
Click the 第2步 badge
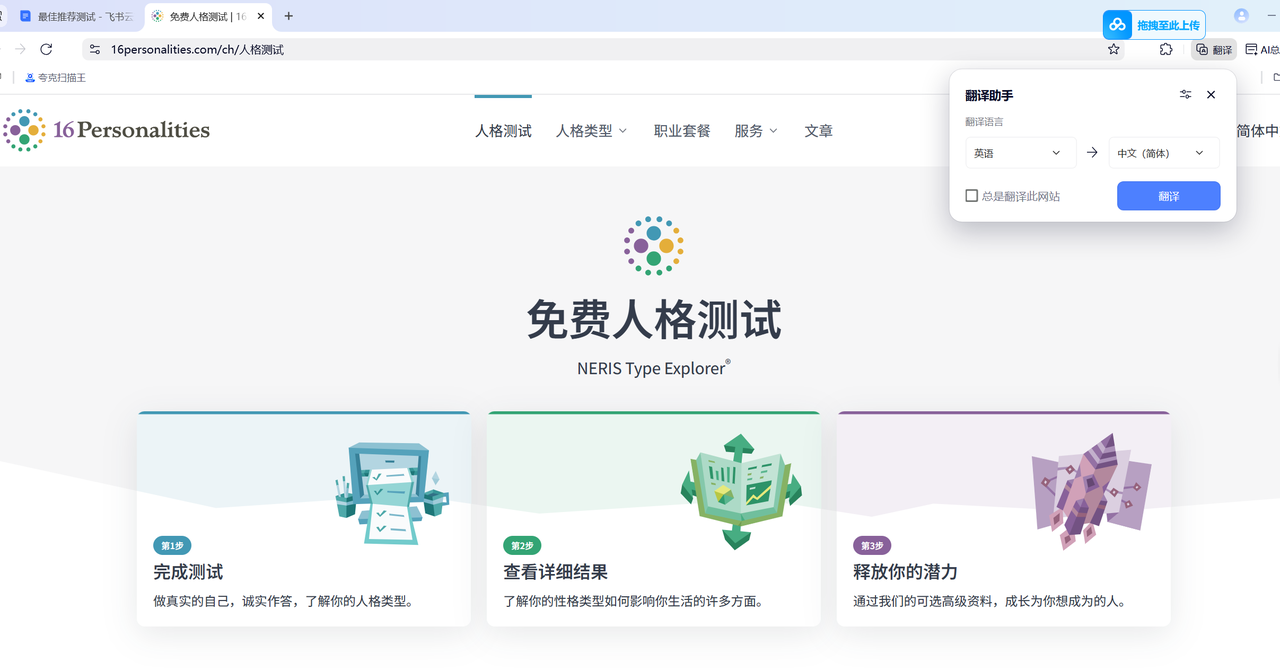point(522,546)
